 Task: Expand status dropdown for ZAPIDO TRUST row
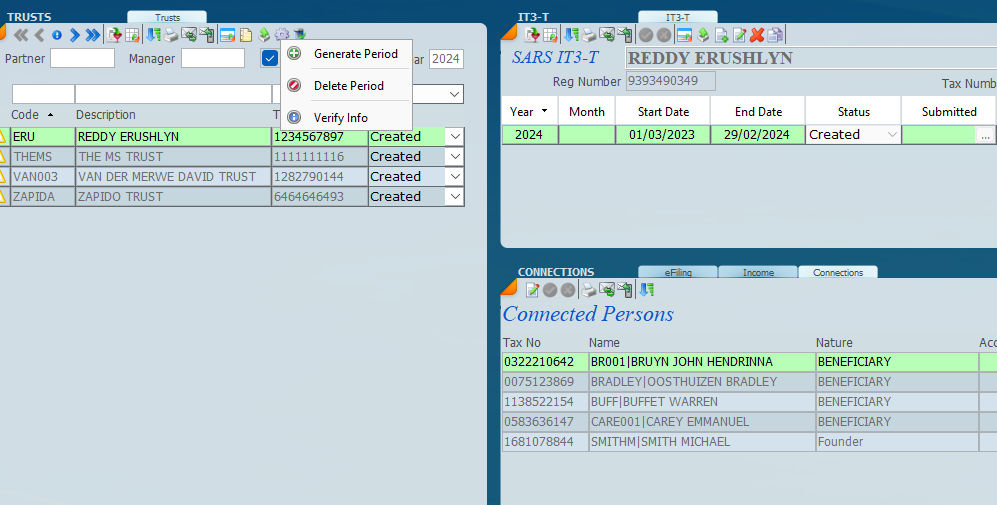[x=455, y=197]
